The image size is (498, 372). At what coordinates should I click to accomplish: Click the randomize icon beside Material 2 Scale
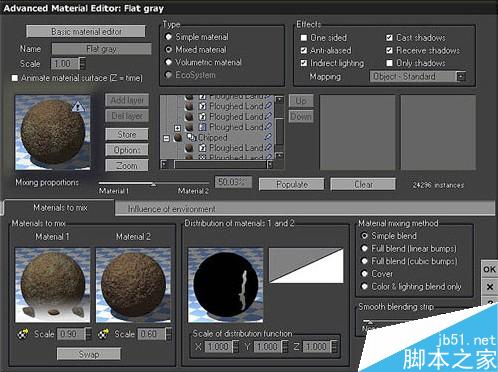pyautogui.click(x=103, y=334)
